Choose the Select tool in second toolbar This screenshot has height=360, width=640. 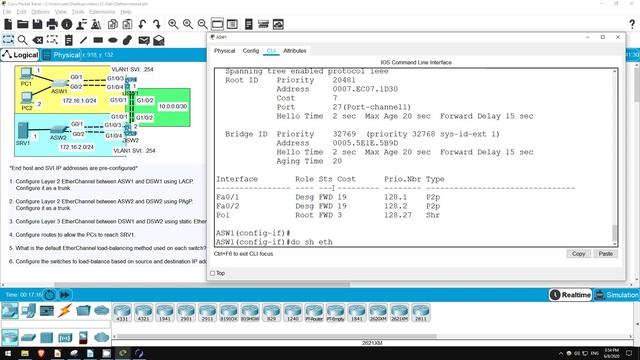click(x=8, y=40)
